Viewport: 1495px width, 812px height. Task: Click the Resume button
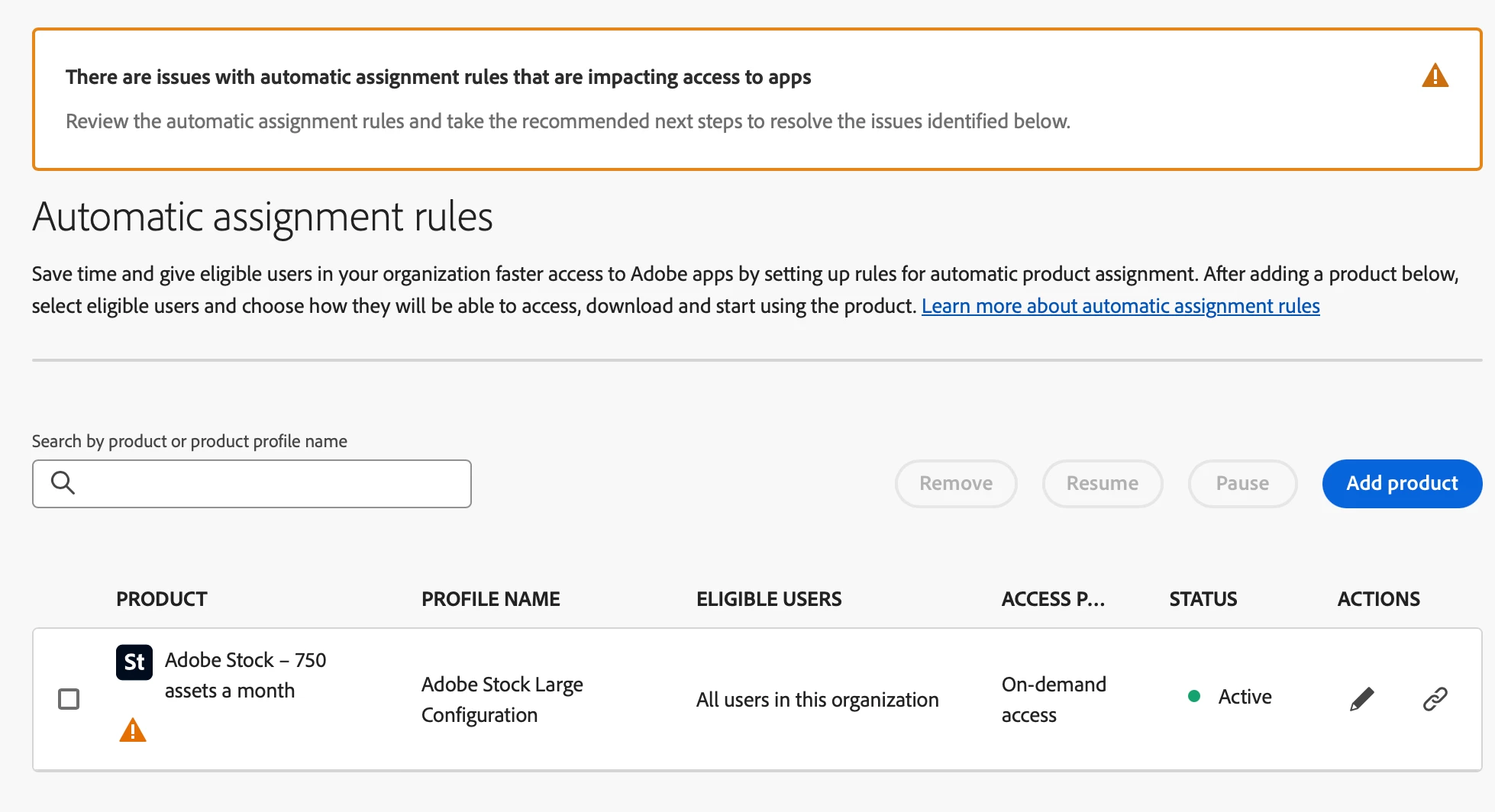click(x=1102, y=483)
